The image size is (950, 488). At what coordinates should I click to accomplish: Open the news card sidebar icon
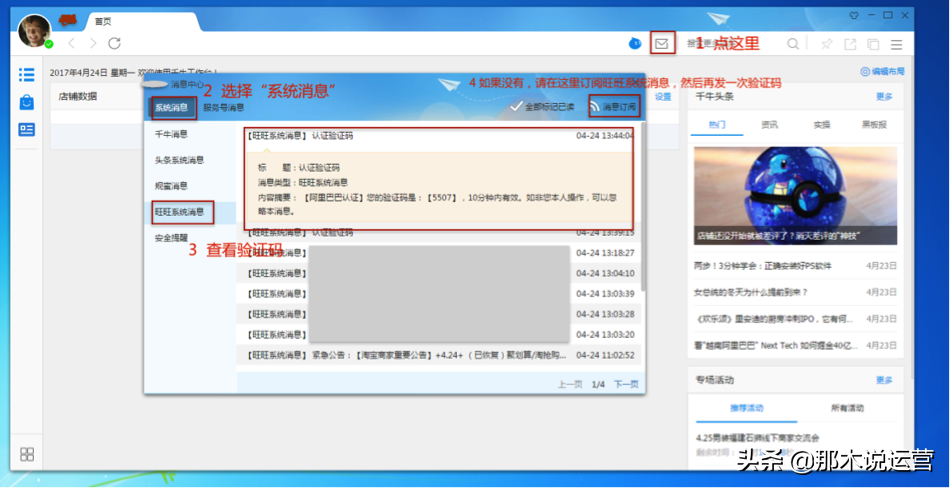(27, 130)
